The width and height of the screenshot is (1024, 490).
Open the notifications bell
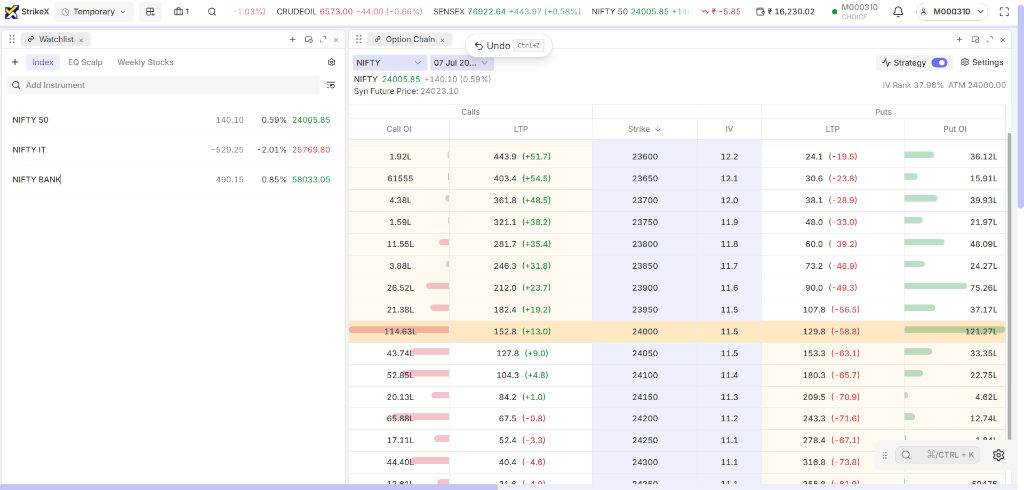click(x=899, y=12)
